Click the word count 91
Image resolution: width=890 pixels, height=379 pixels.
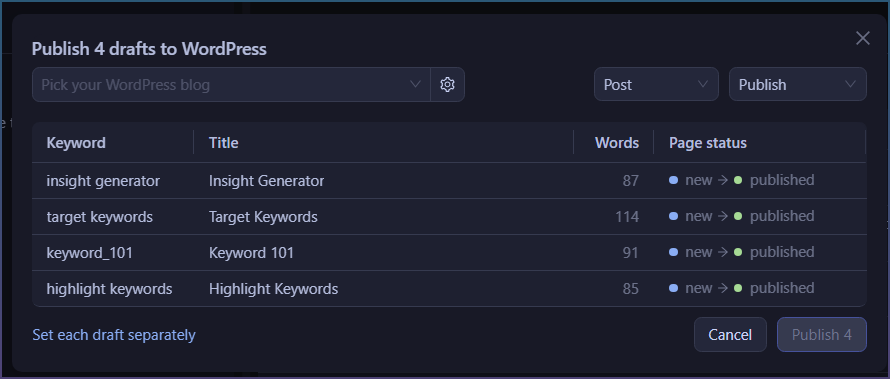tap(631, 252)
